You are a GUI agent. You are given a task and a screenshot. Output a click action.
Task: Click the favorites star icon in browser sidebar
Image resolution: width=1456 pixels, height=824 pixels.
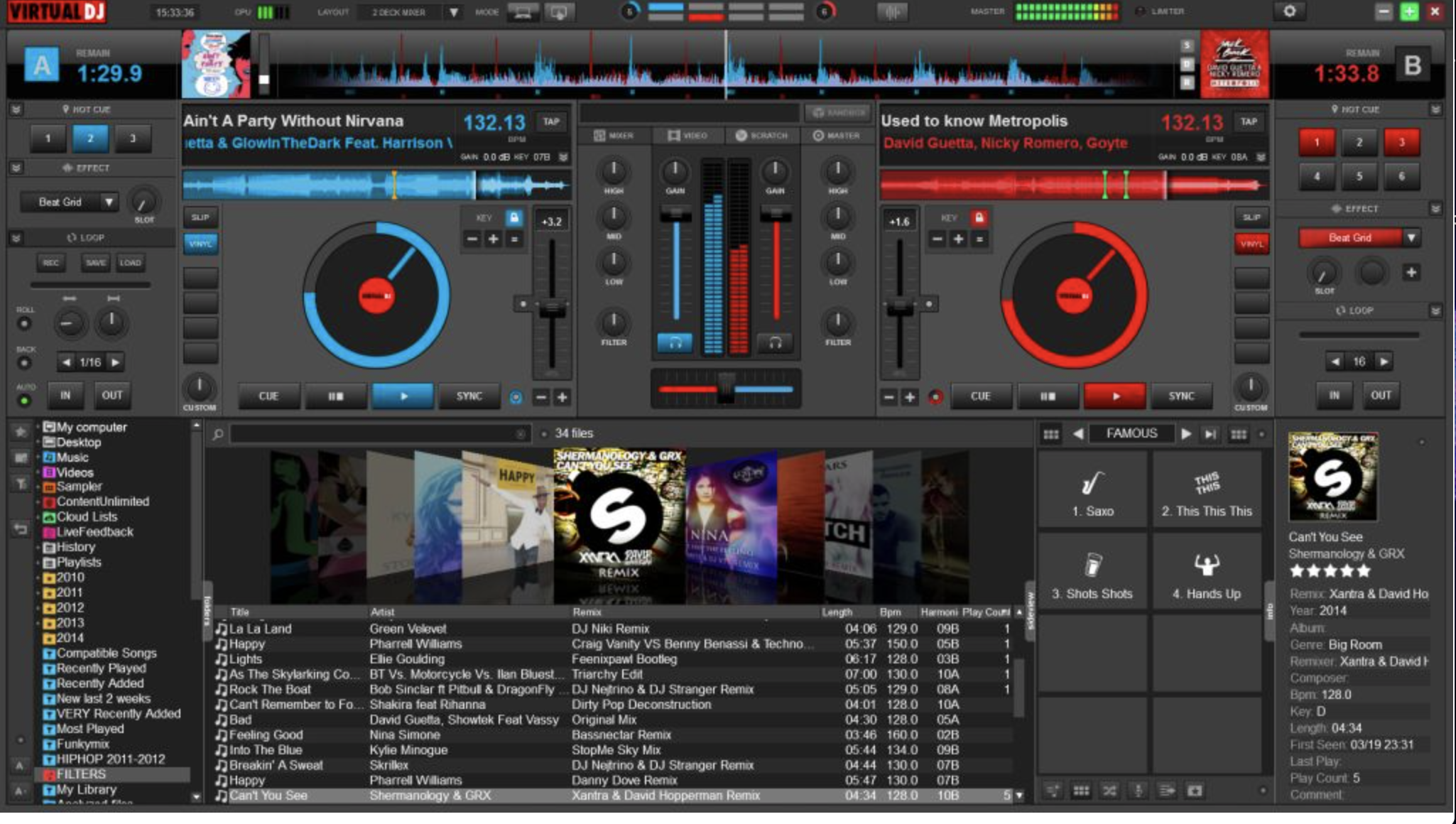pos(21,430)
